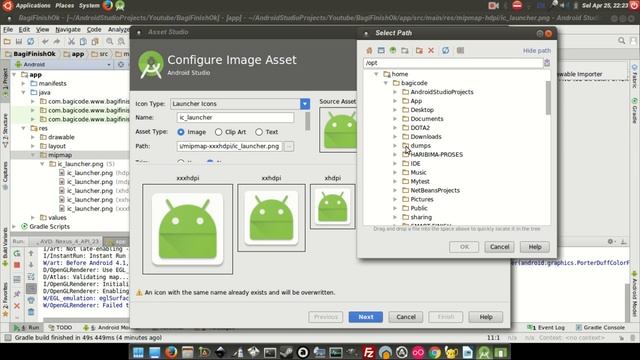Expand the Gradle Scripts node

(x=14, y=227)
